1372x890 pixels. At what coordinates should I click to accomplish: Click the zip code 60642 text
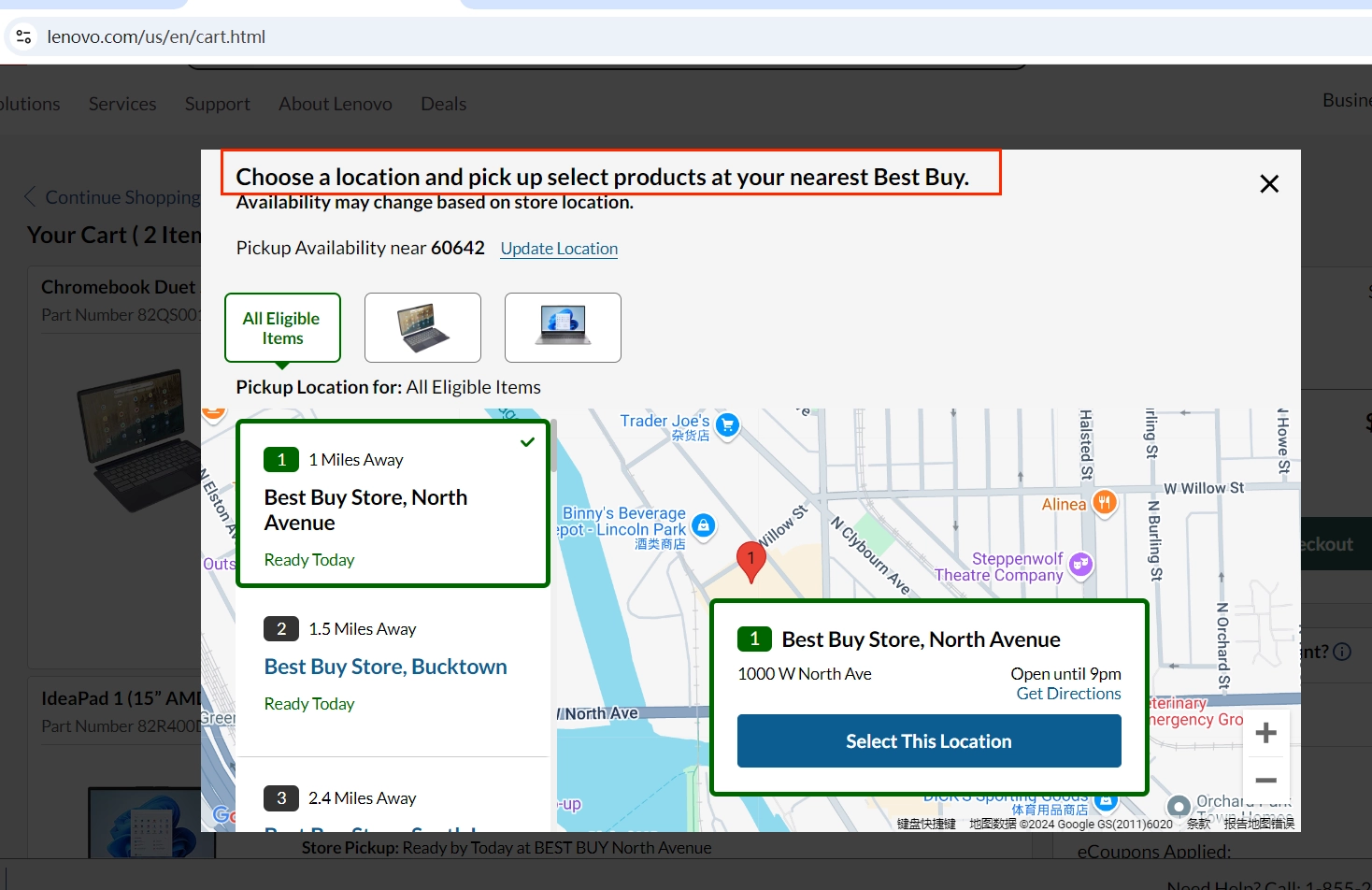click(458, 248)
